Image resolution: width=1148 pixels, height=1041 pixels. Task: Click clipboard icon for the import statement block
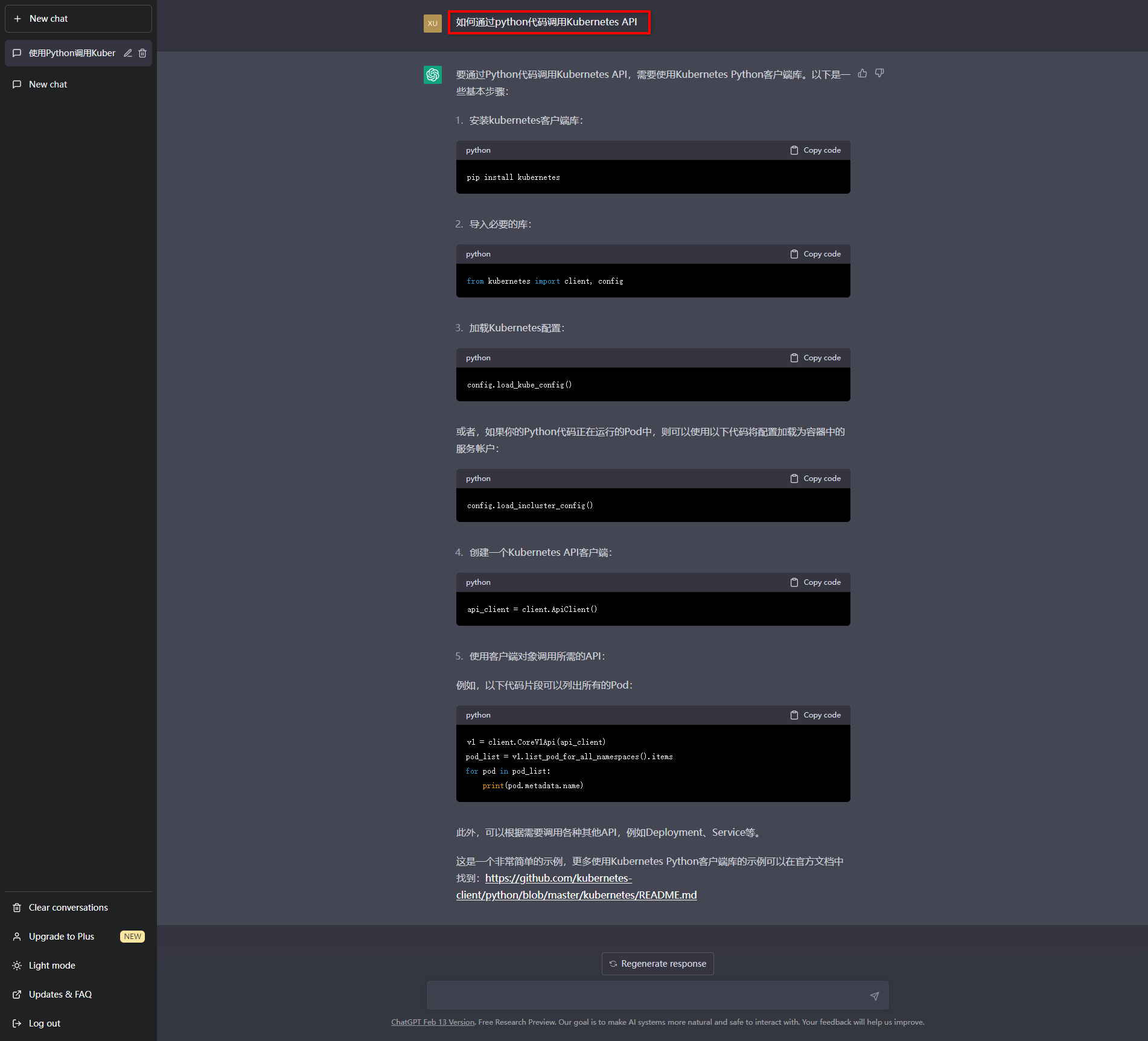point(794,254)
